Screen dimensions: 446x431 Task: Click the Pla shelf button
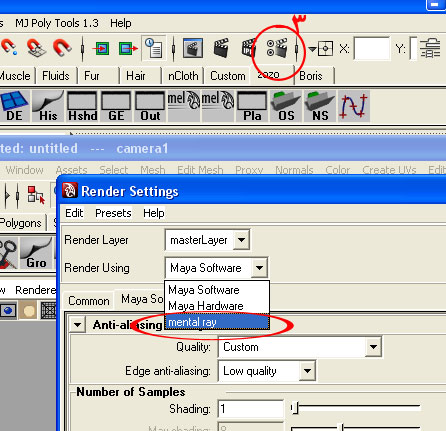click(x=252, y=106)
